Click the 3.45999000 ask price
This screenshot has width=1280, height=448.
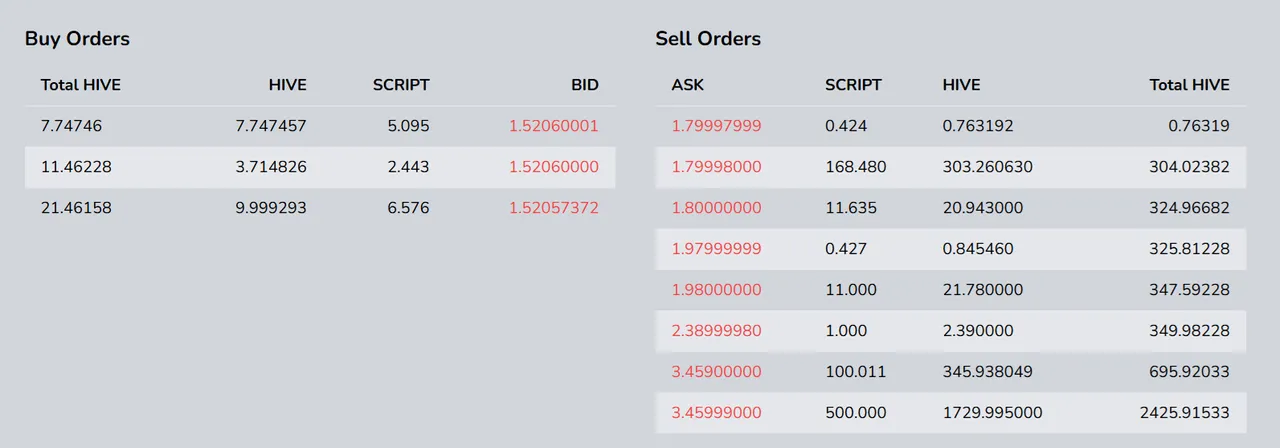pyautogui.click(x=716, y=412)
